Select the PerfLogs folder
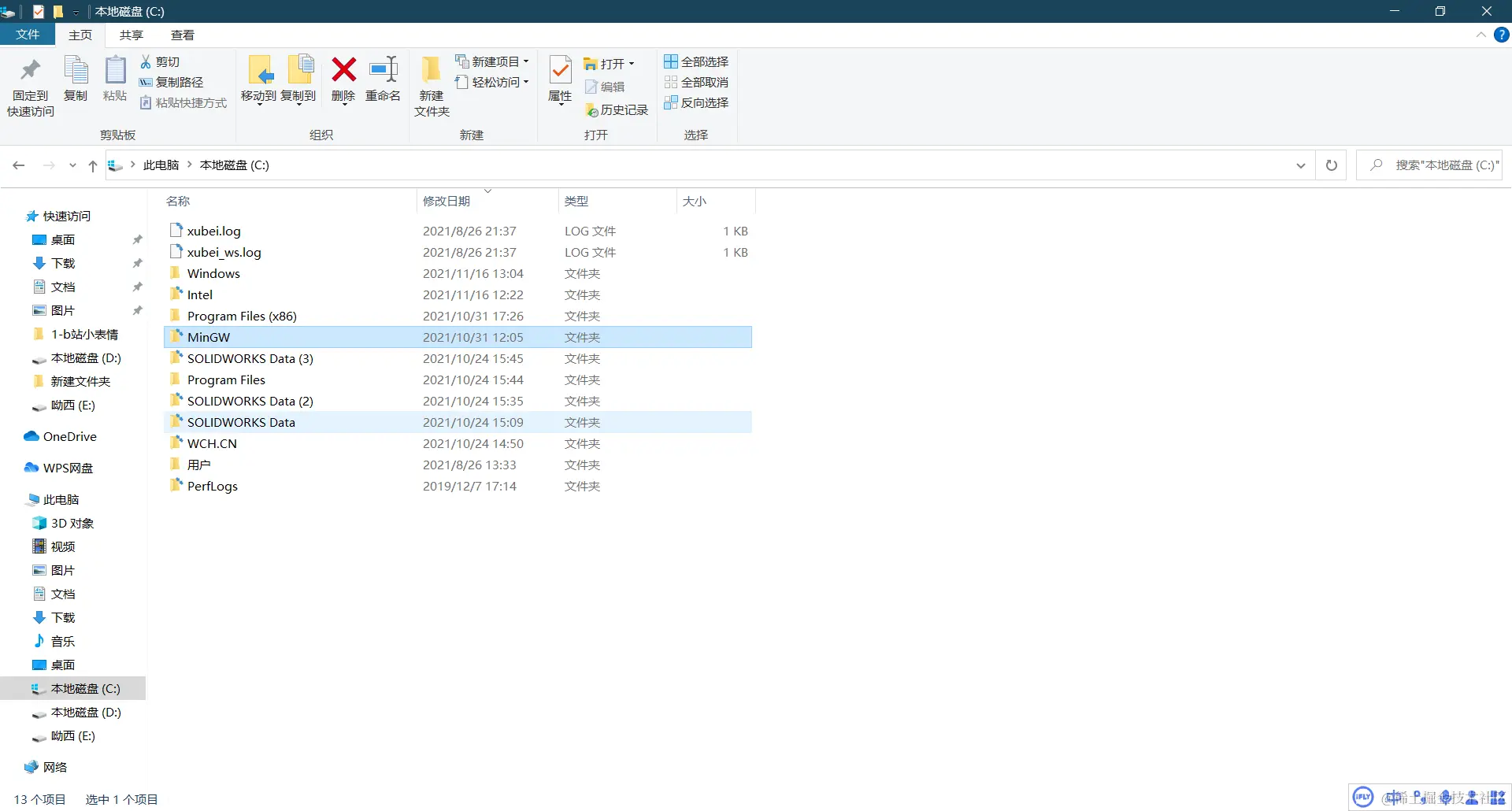 (x=458, y=486)
